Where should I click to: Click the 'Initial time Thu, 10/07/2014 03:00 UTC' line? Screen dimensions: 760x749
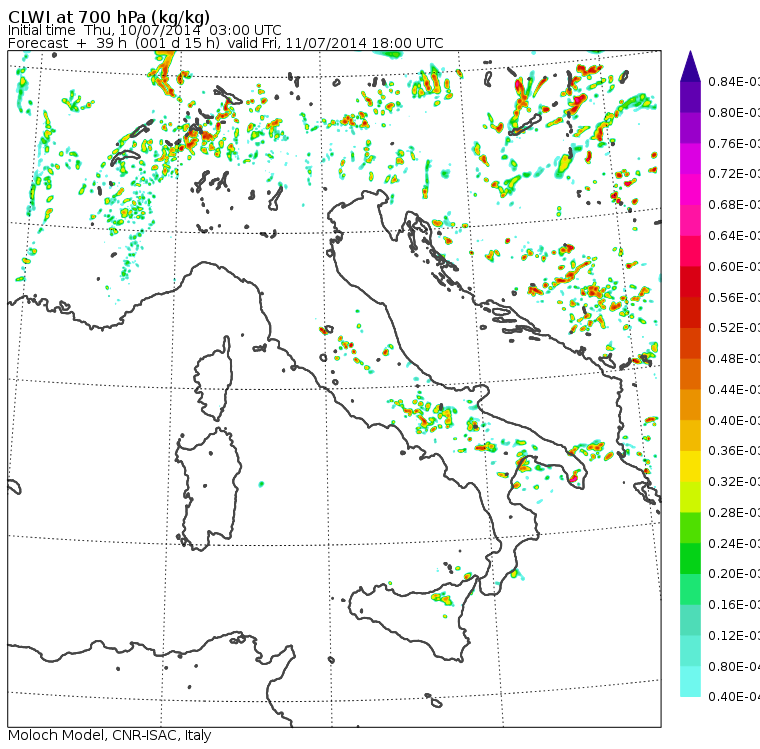coord(144,30)
